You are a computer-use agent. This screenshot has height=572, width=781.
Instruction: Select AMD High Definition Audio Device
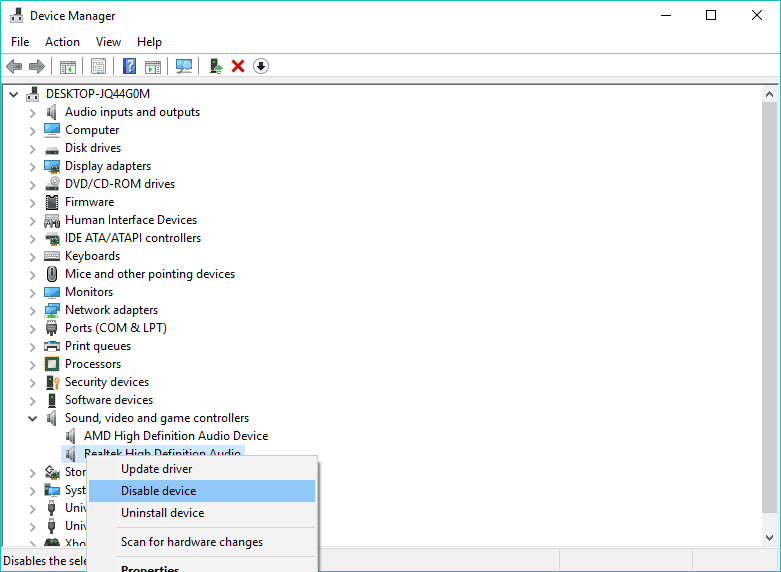point(176,436)
